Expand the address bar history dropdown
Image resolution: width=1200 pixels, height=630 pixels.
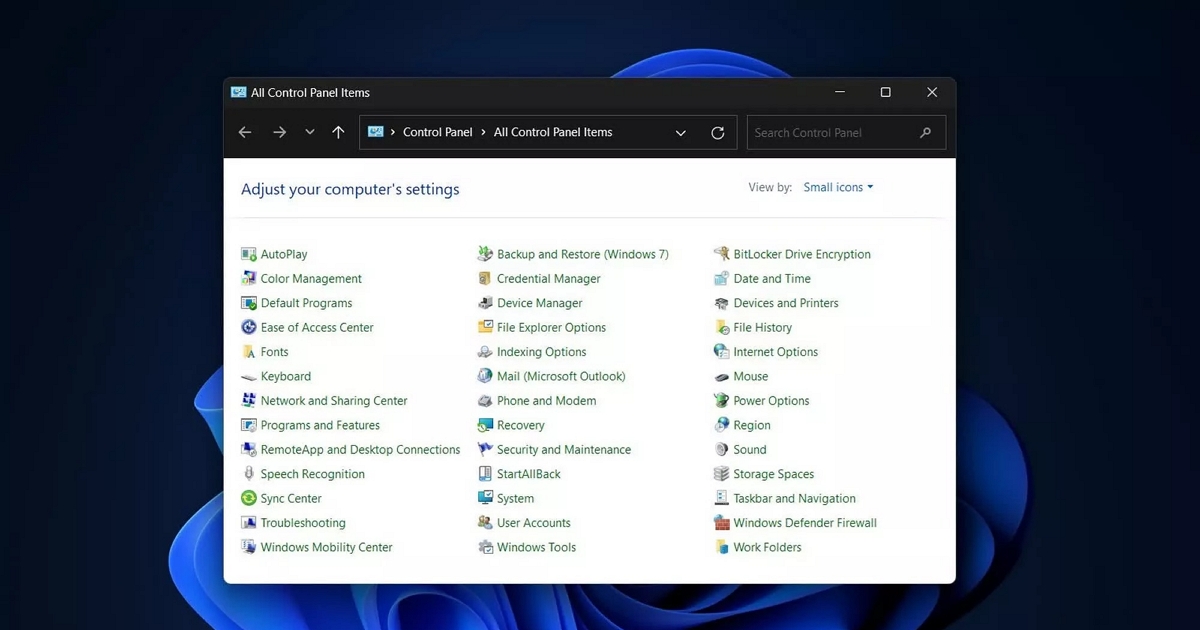[x=681, y=133]
